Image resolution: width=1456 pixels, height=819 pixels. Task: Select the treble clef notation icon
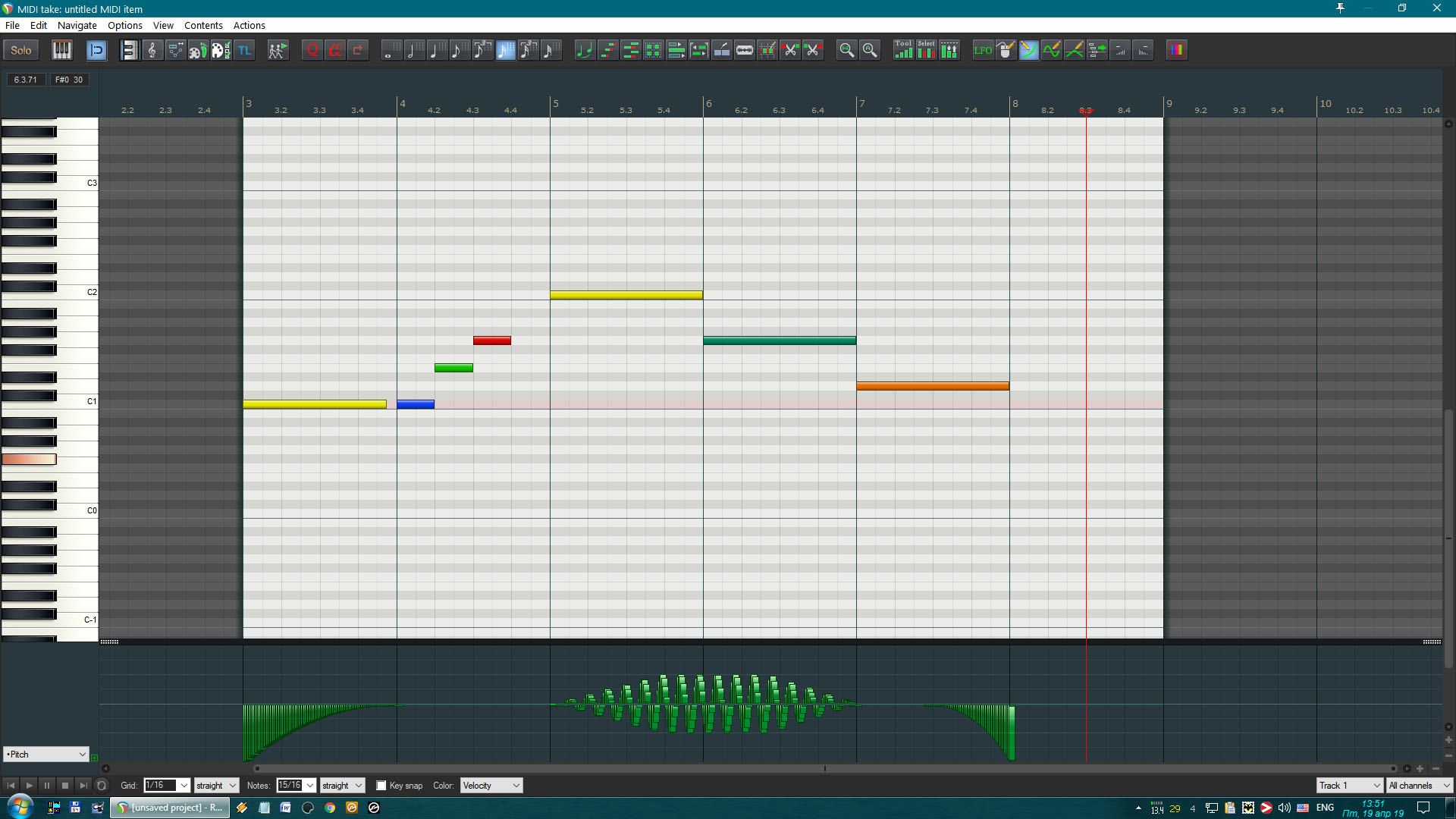click(x=152, y=50)
